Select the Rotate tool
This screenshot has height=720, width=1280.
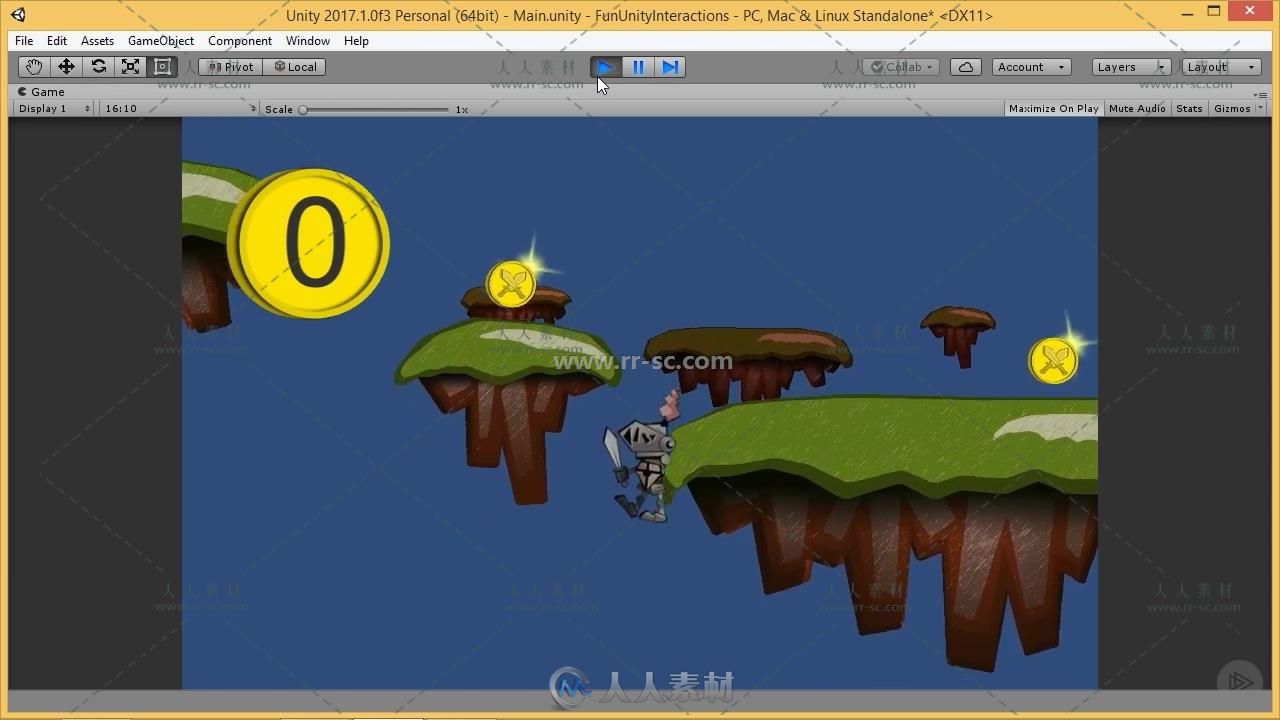point(98,67)
